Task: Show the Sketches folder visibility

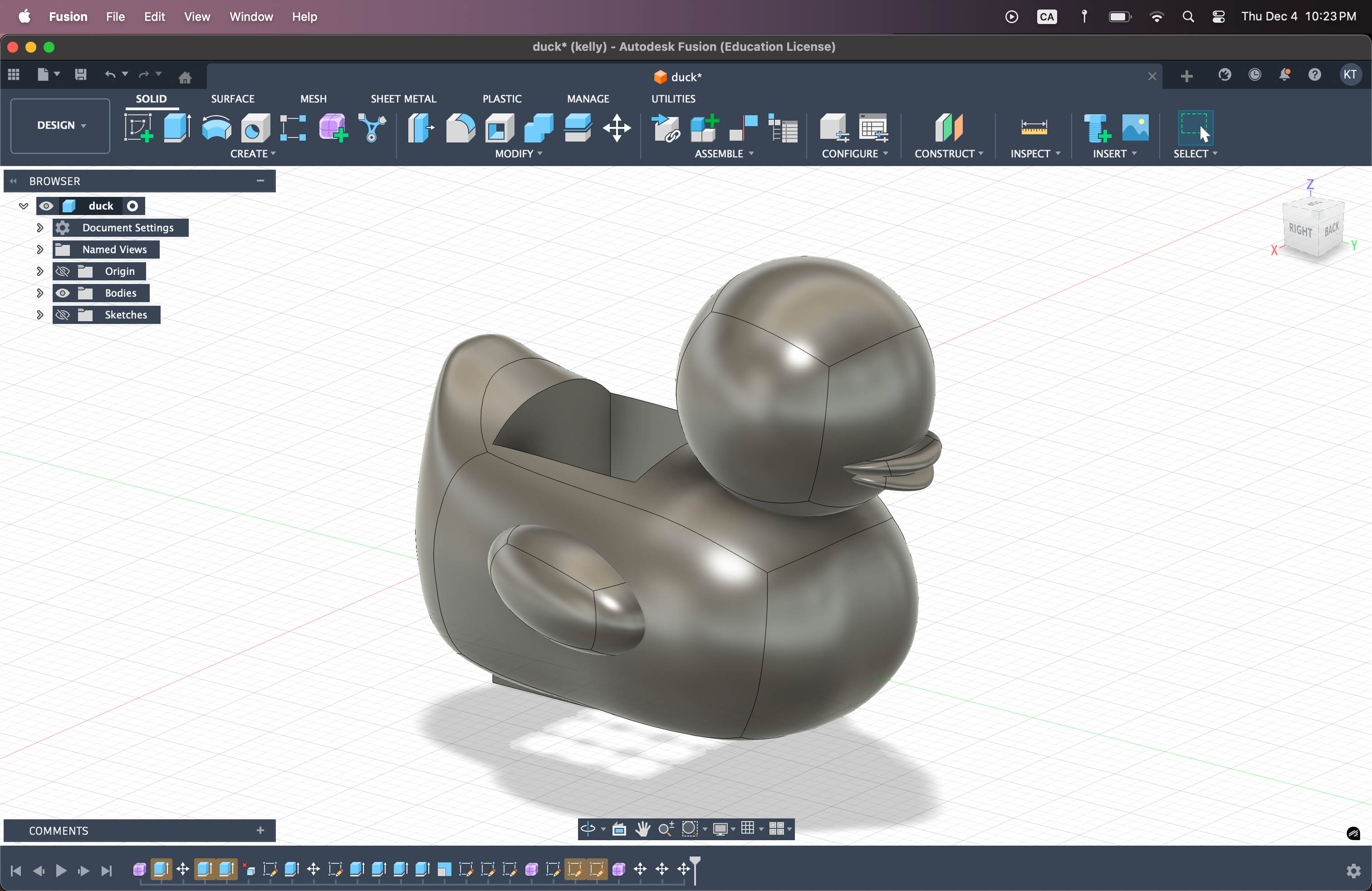Action: tap(63, 315)
